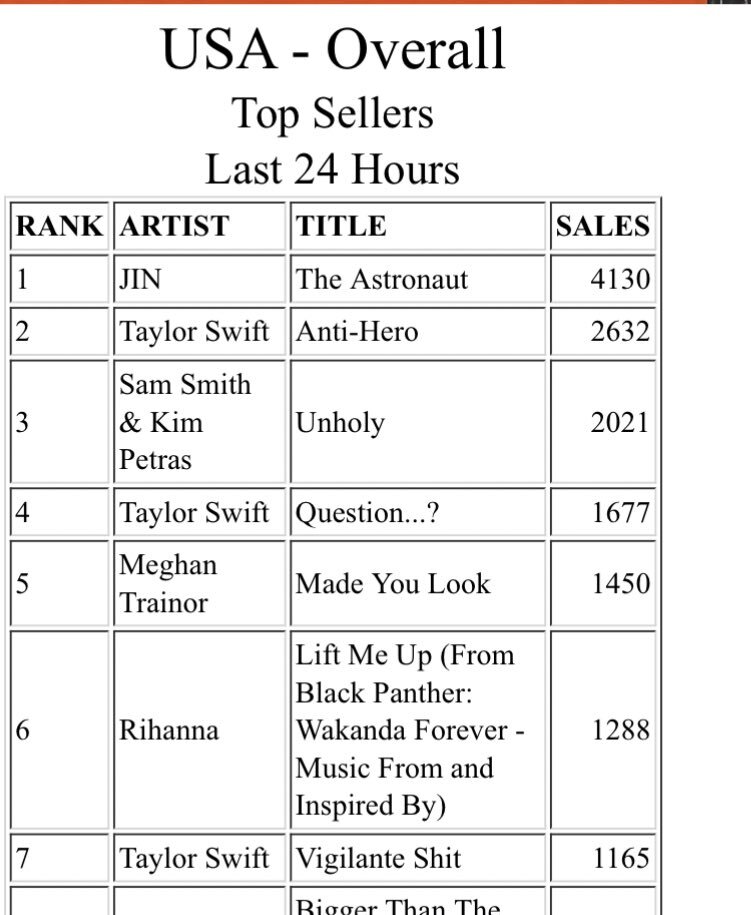The height and width of the screenshot is (915, 751).
Task: Select the Meghan Trainor artist cell
Action: coord(168,583)
